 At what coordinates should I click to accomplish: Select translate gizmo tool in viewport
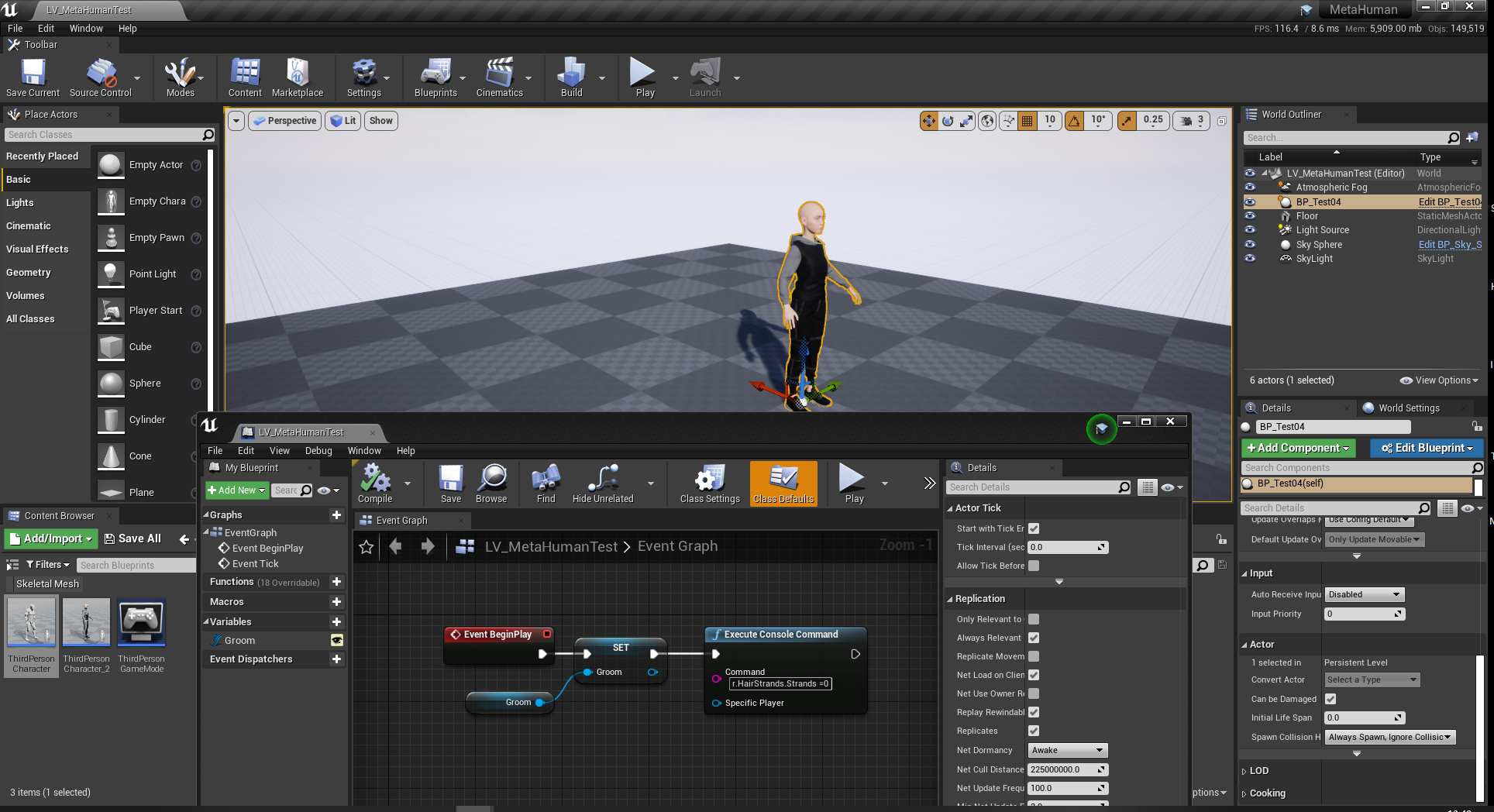pyautogui.click(x=928, y=121)
